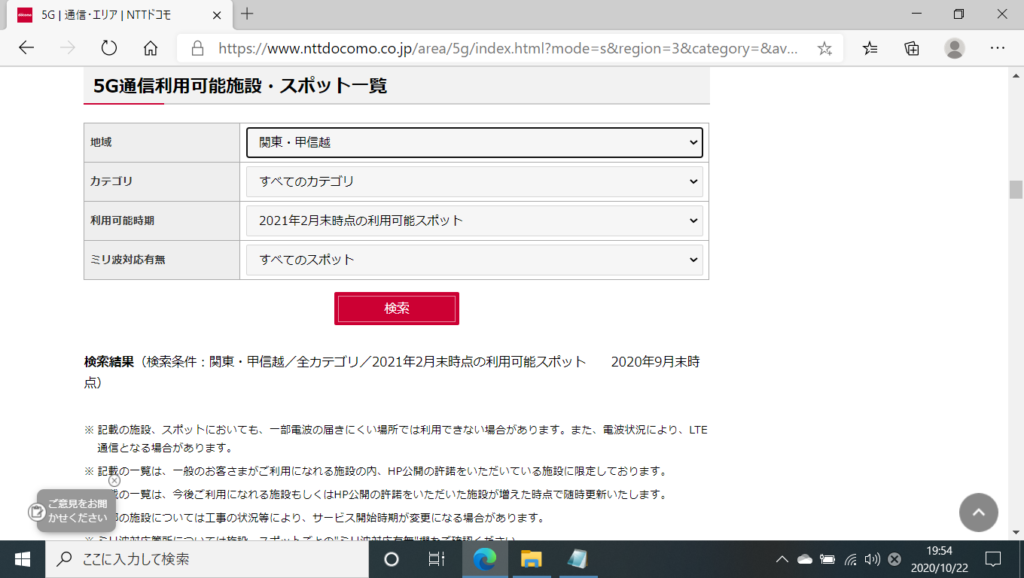Click the カテゴリ row label

112,182
